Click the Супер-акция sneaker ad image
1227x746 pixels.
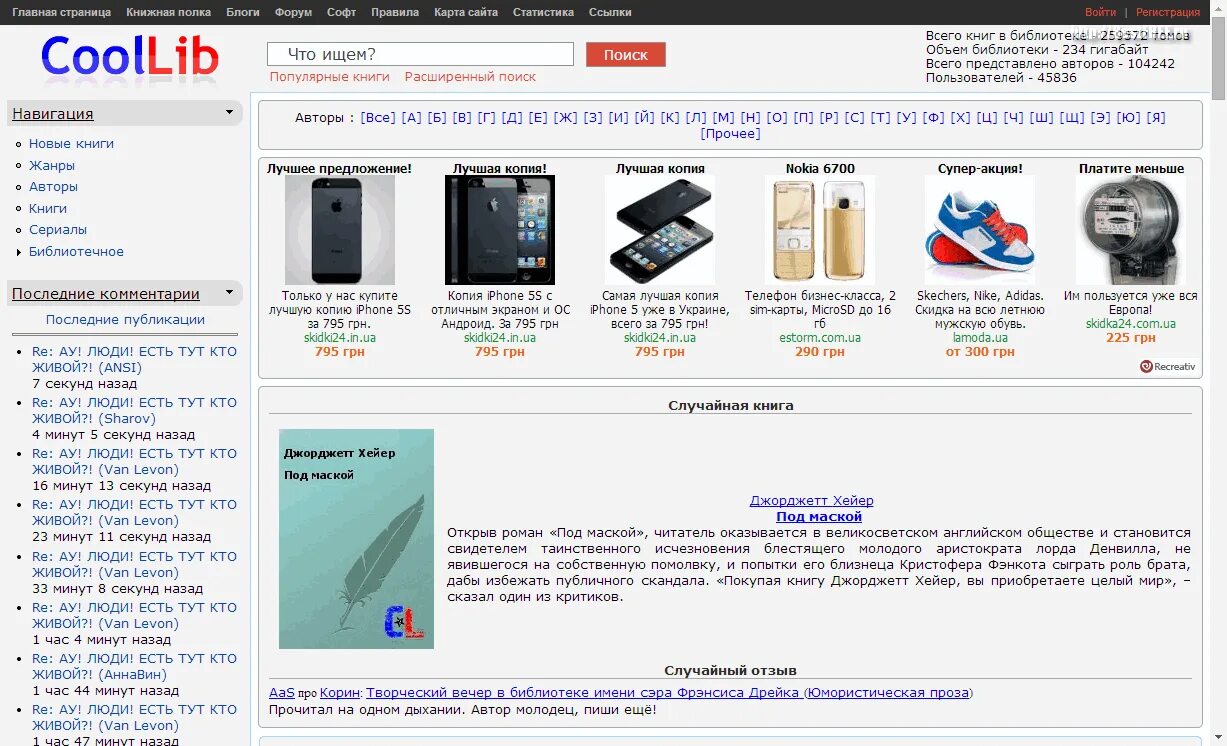980,230
